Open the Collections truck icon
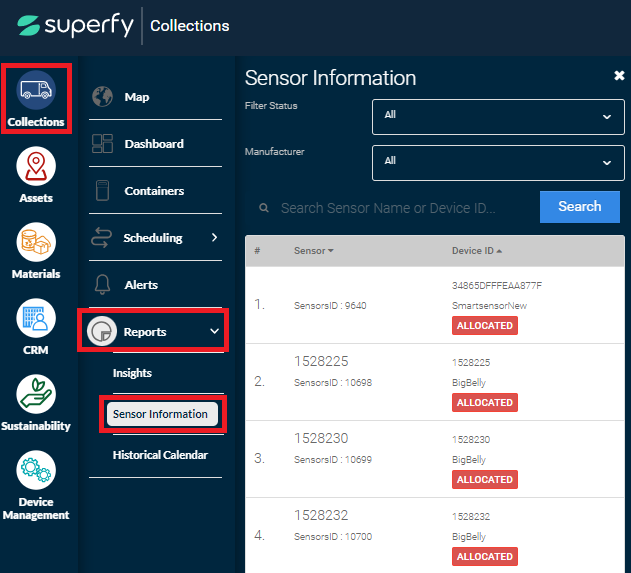The image size is (631, 573). point(36,90)
